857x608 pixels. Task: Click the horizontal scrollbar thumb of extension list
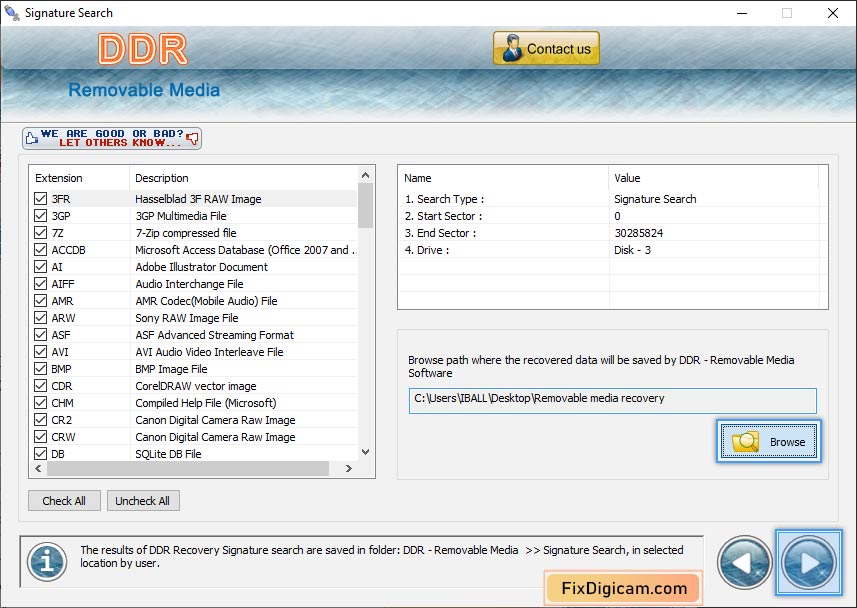click(x=188, y=469)
